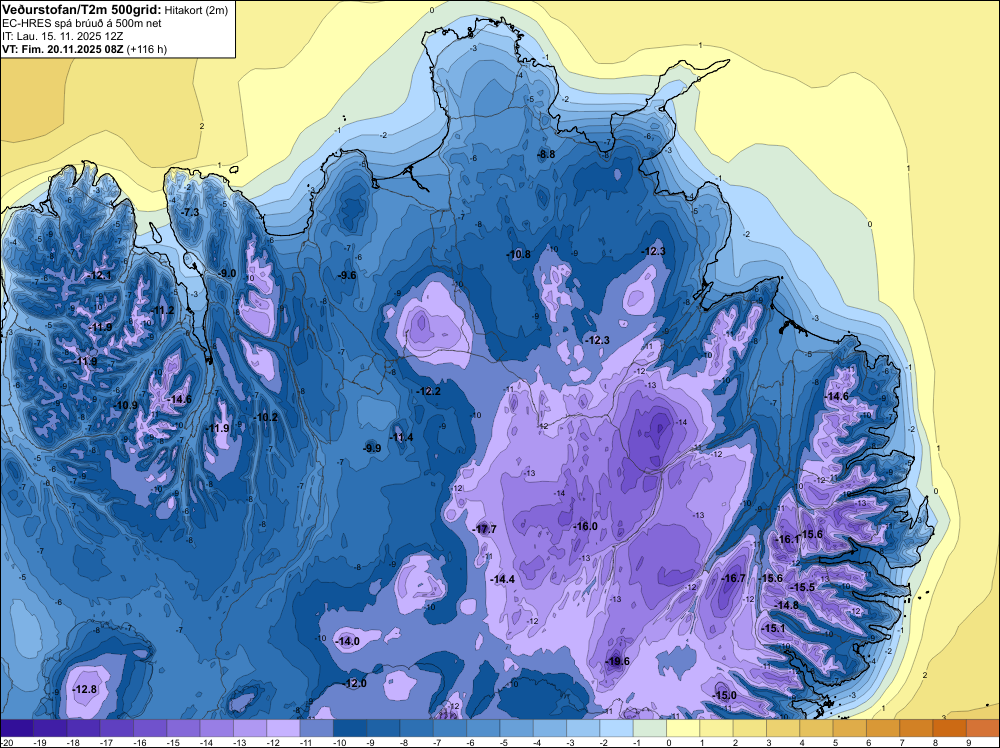The image size is (1000, 748).
Task: Select the -15.5 temperature value
Action: pos(803,587)
